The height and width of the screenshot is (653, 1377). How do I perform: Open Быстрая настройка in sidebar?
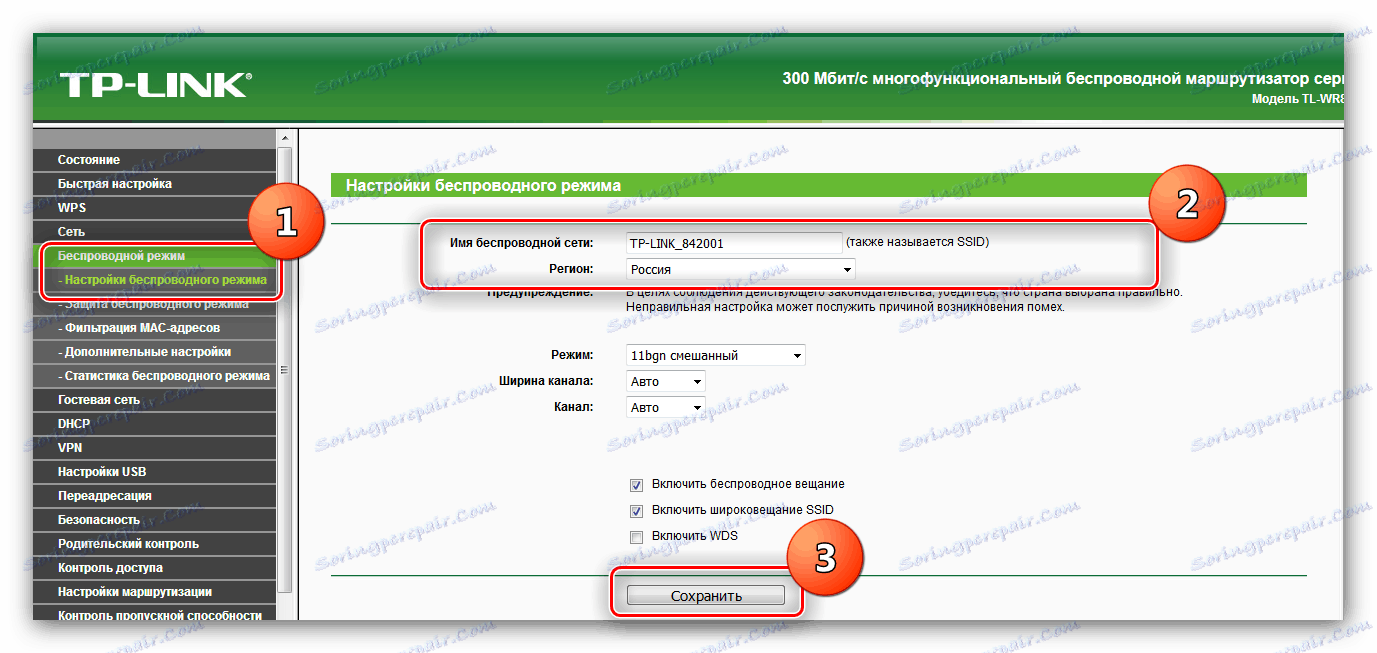point(154,184)
